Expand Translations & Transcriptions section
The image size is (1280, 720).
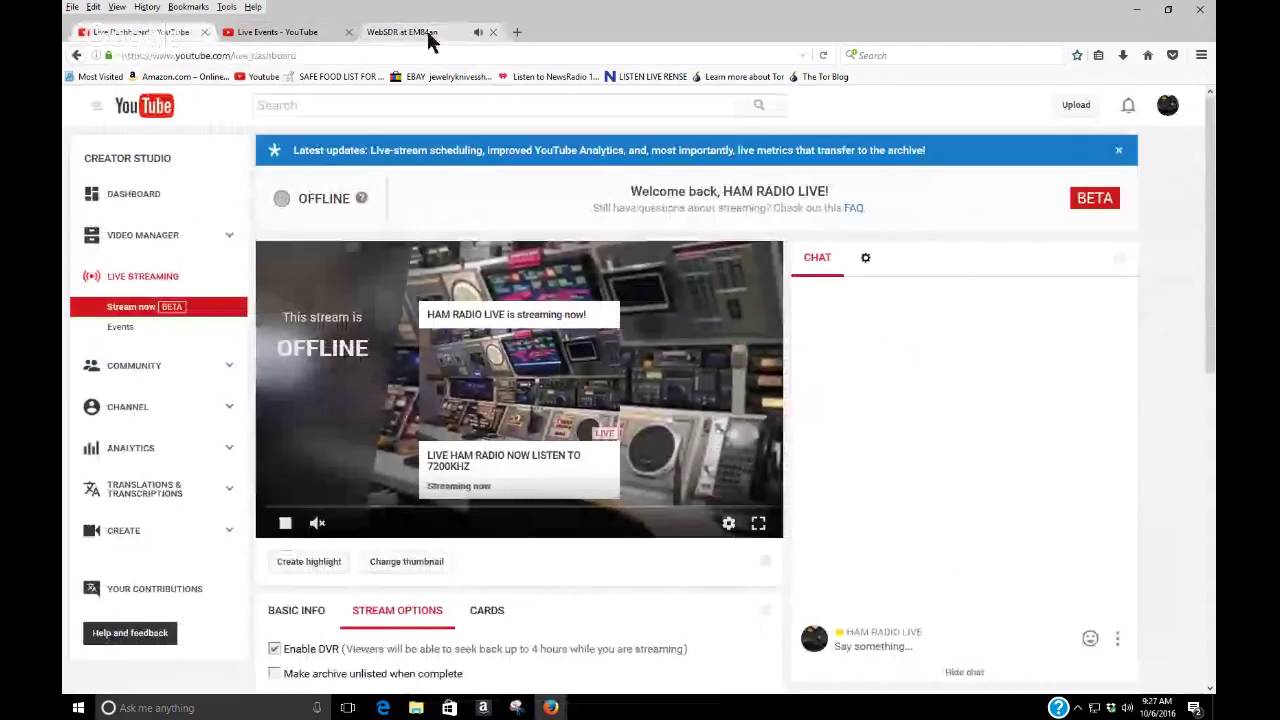pyautogui.click(x=229, y=489)
